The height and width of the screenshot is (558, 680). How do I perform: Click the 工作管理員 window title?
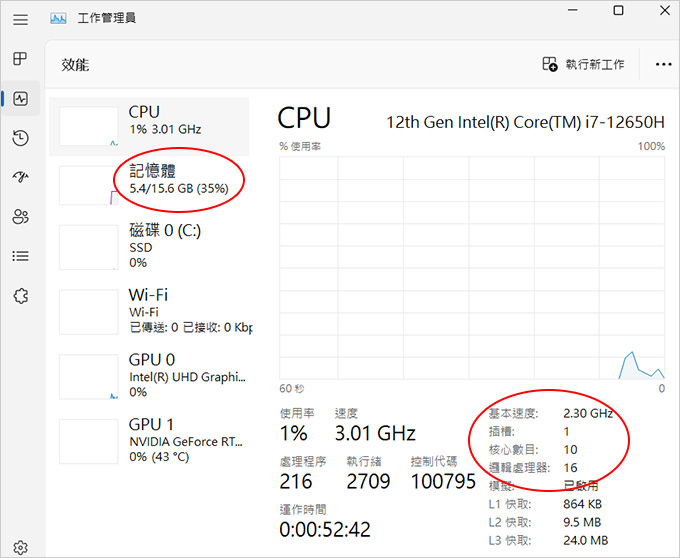pyautogui.click(x=107, y=18)
